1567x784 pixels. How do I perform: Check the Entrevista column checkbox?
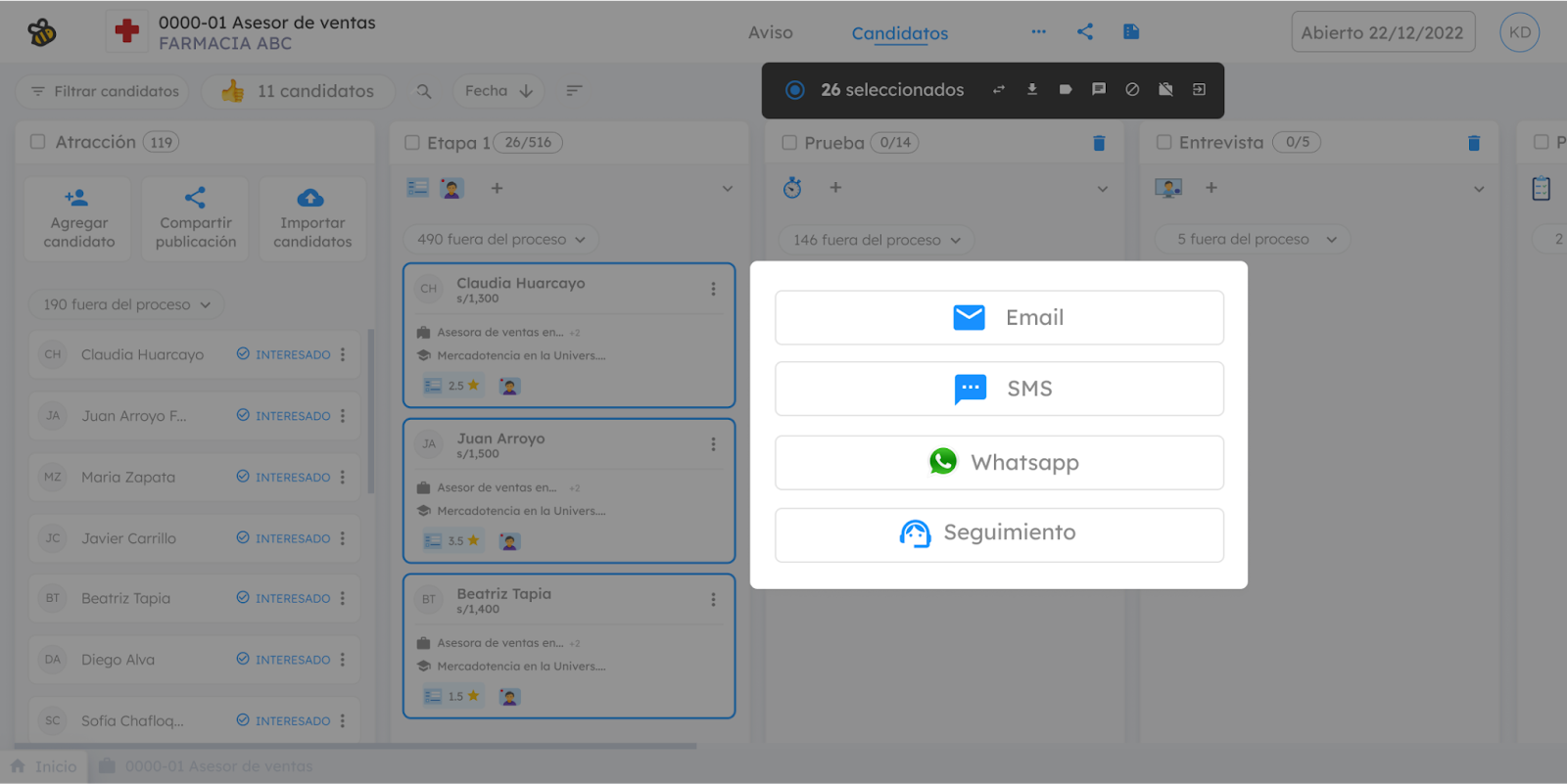1164,142
